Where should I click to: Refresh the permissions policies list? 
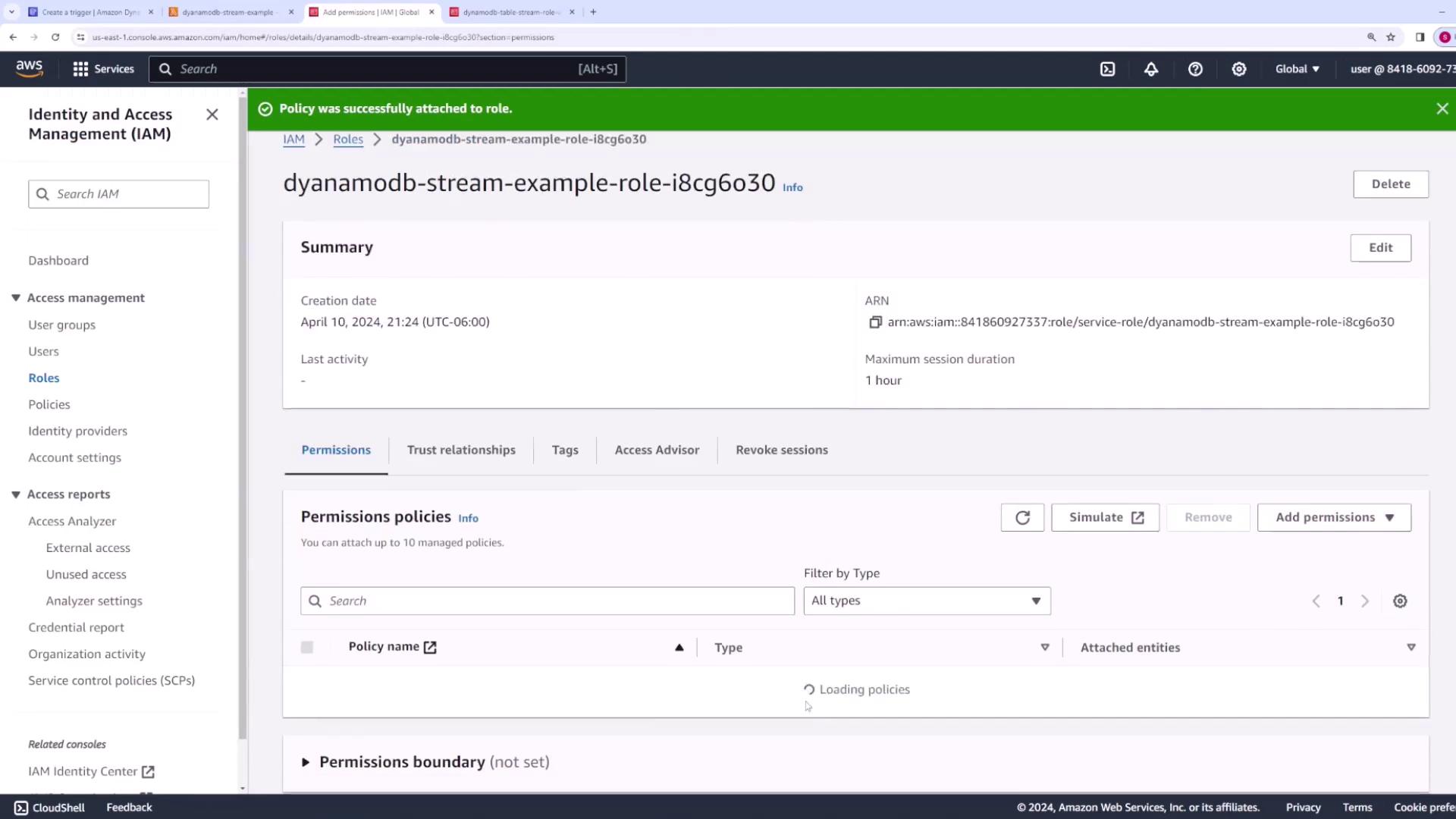tap(1022, 517)
